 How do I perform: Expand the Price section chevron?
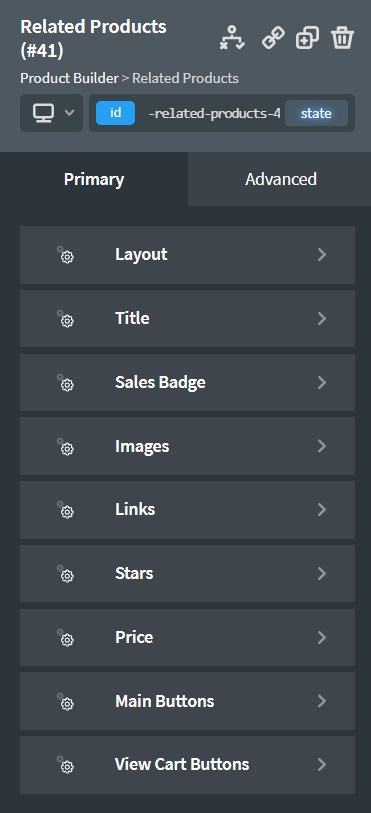coord(322,637)
